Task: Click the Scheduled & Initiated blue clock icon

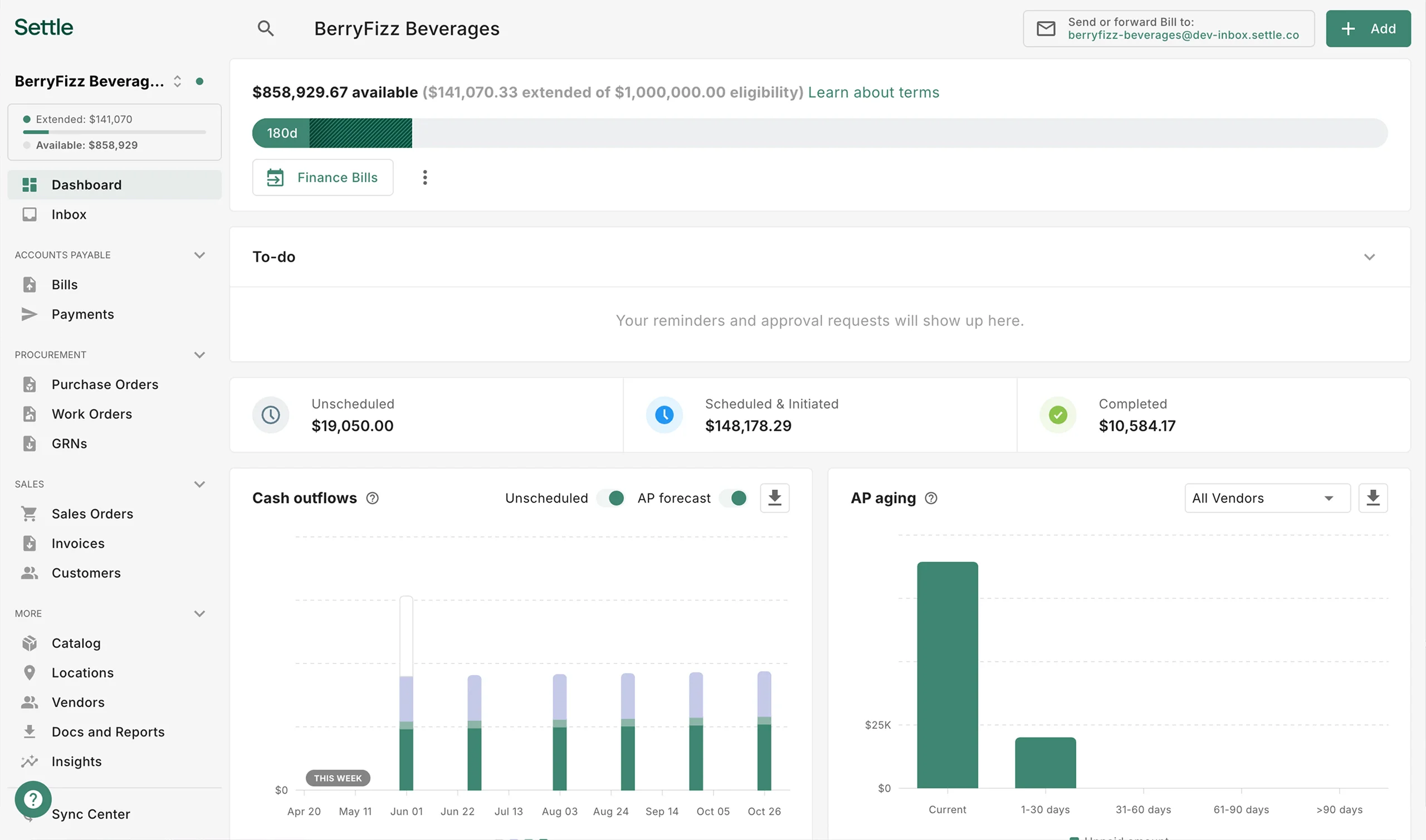Action: point(665,415)
